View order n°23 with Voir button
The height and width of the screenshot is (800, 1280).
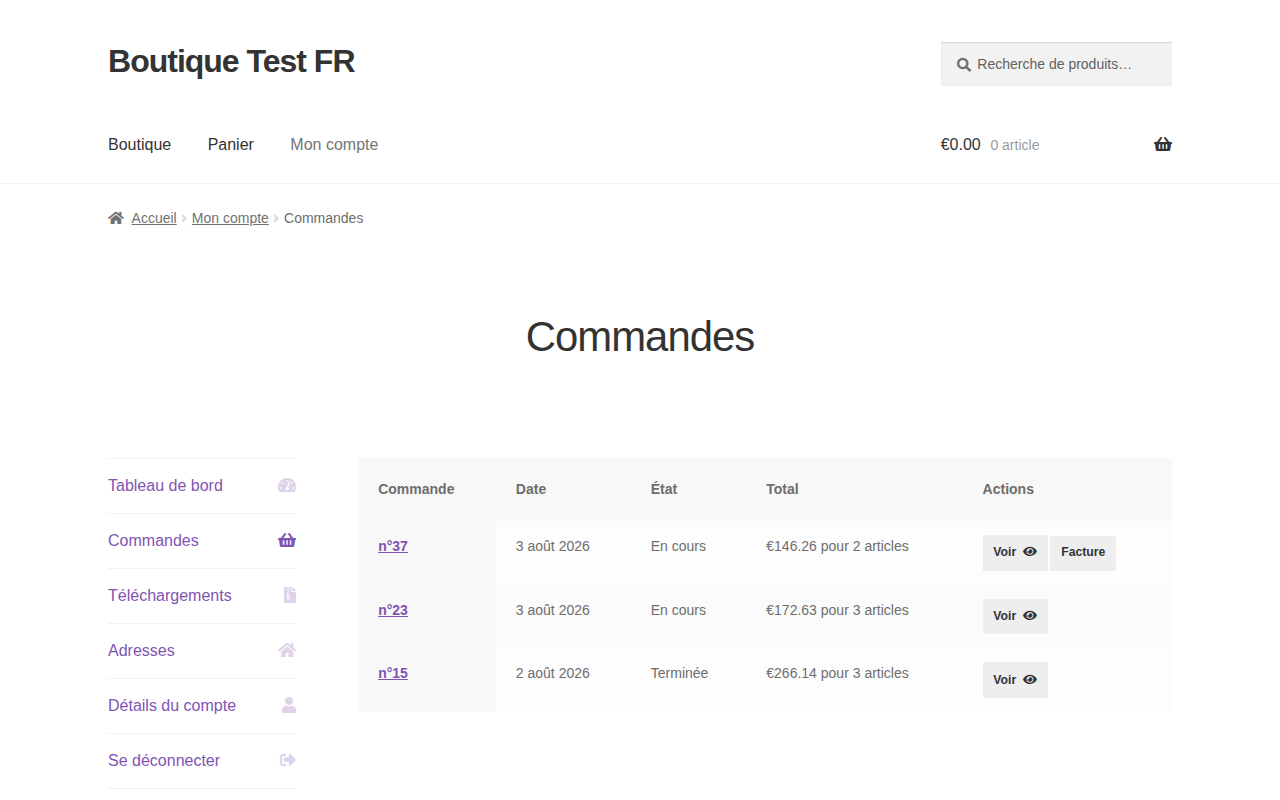[x=1015, y=617]
